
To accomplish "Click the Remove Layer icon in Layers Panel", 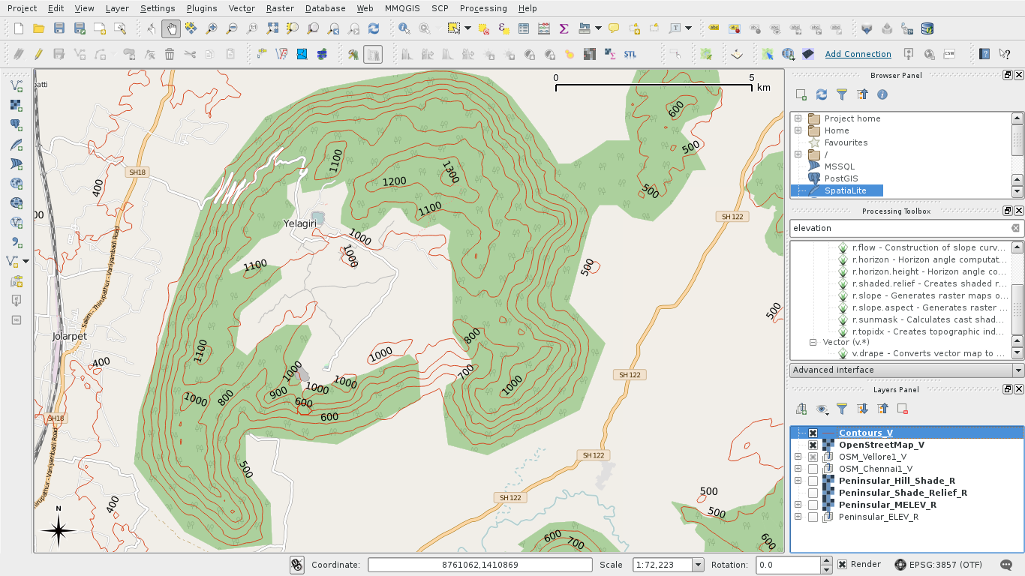I will coord(902,408).
